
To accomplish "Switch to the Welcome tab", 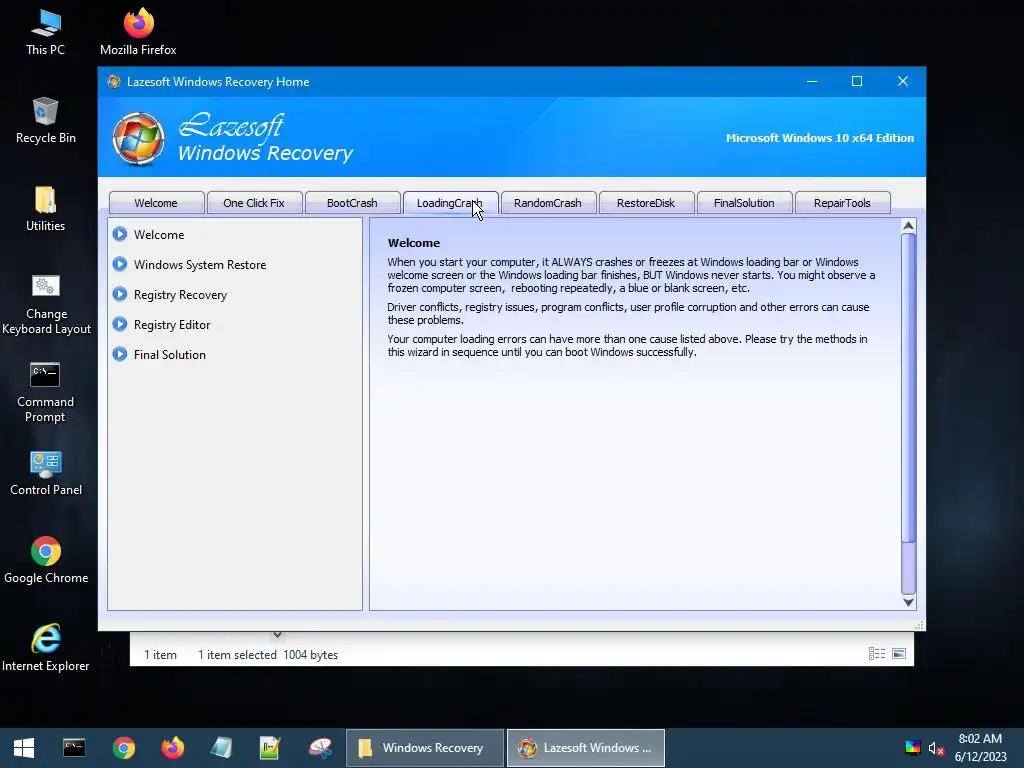I will point(156,203).
